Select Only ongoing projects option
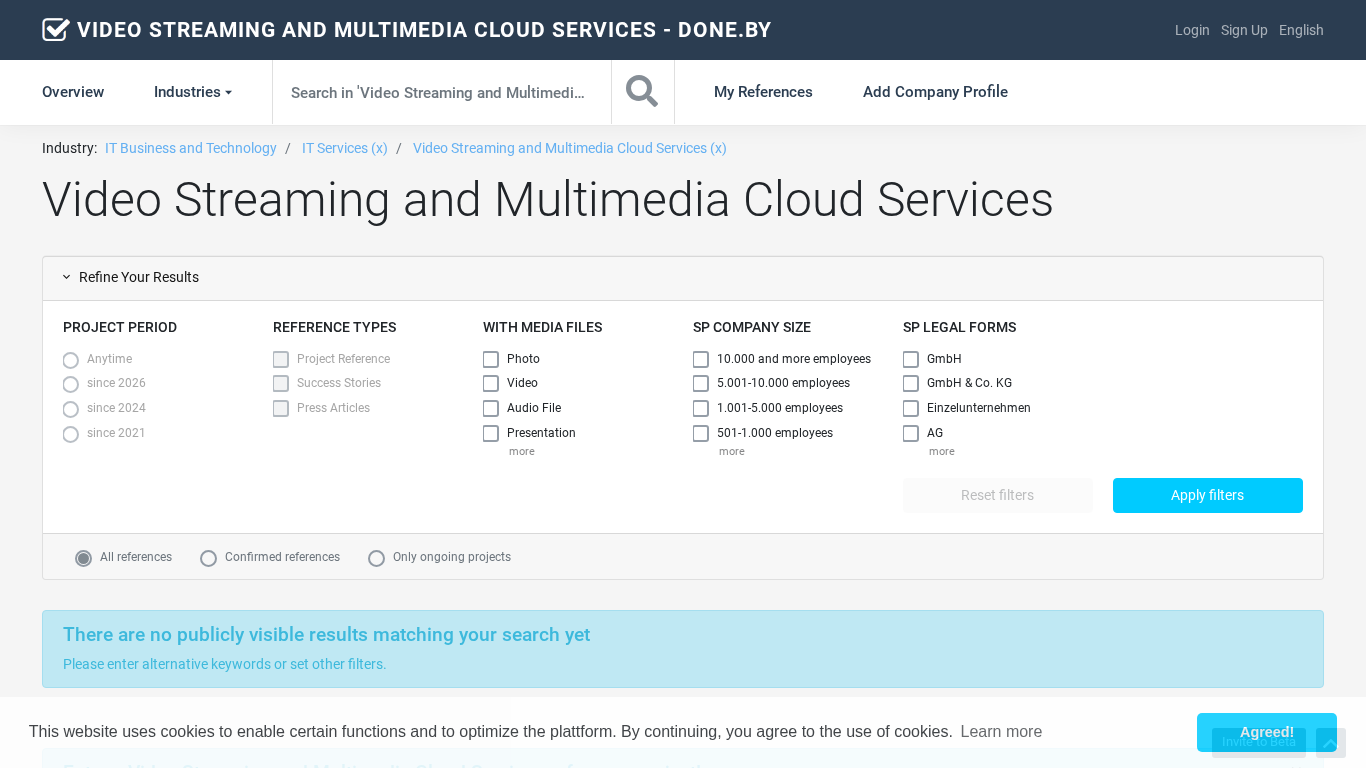 376,558
